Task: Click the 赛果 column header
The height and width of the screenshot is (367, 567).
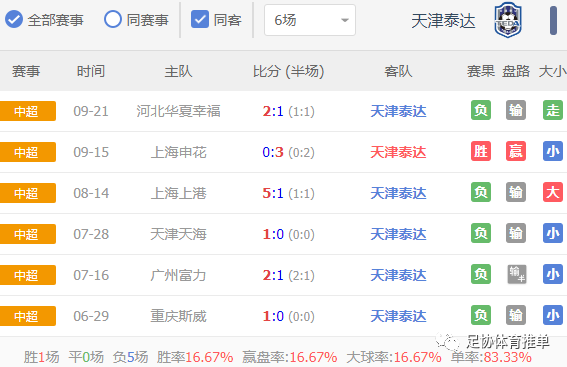Action: [x=481, y=71]
